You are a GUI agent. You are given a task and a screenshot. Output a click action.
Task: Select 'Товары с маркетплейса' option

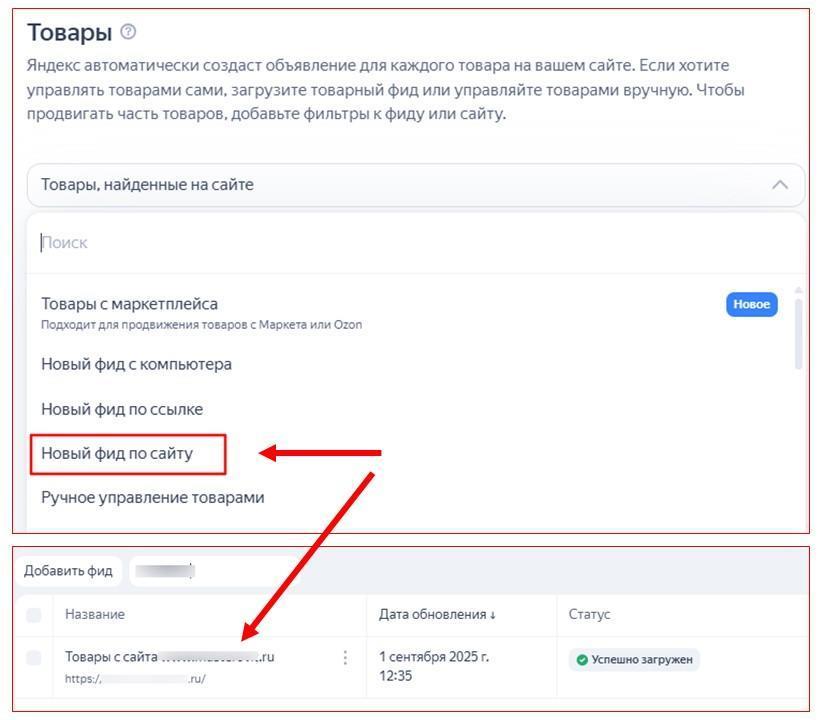(130, 304)
